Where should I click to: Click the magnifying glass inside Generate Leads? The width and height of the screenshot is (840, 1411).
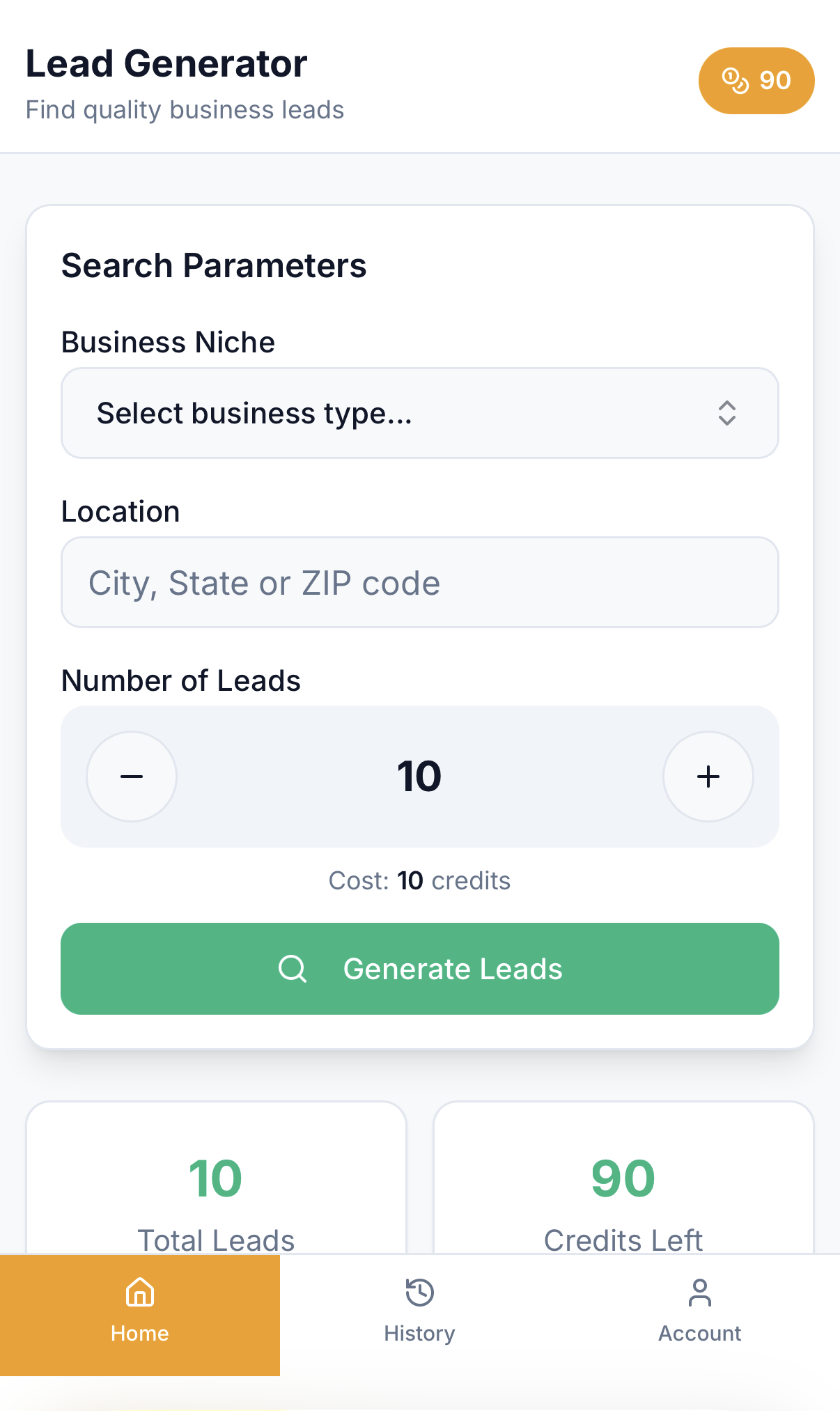293,969
